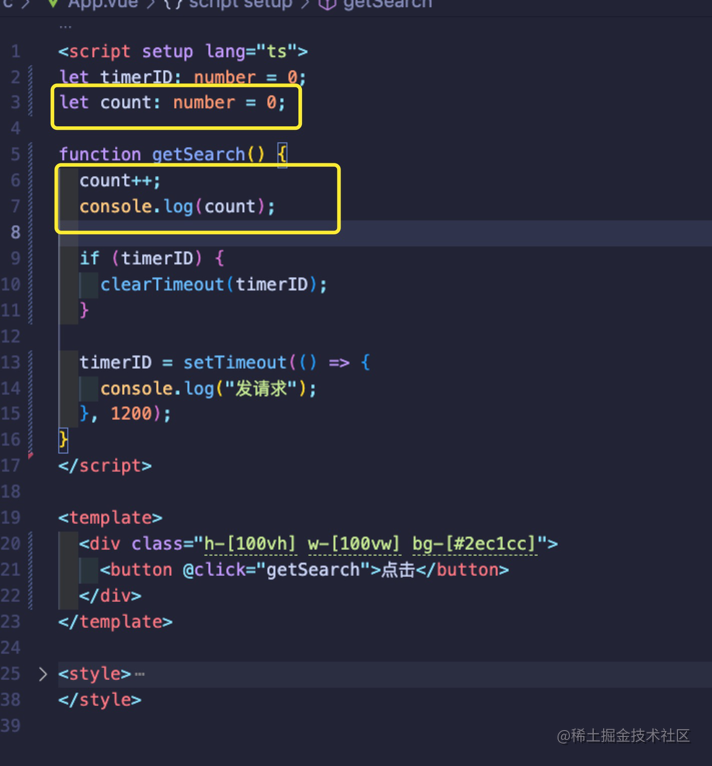Click the folded ellipsis after style tag

pyautogui.click(x=140, y=675)
